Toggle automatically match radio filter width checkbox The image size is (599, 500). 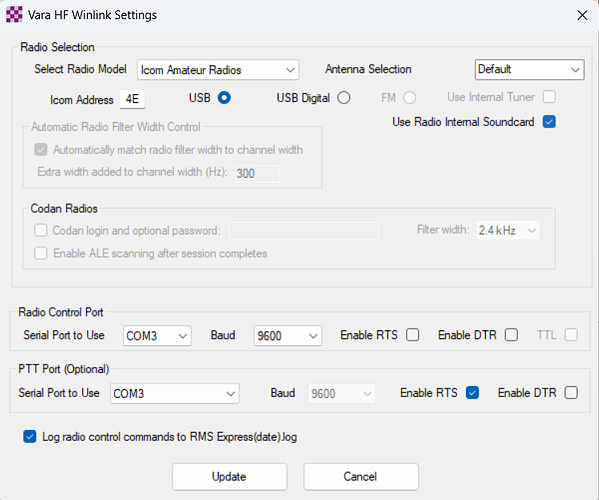click(x=41, y=150)
